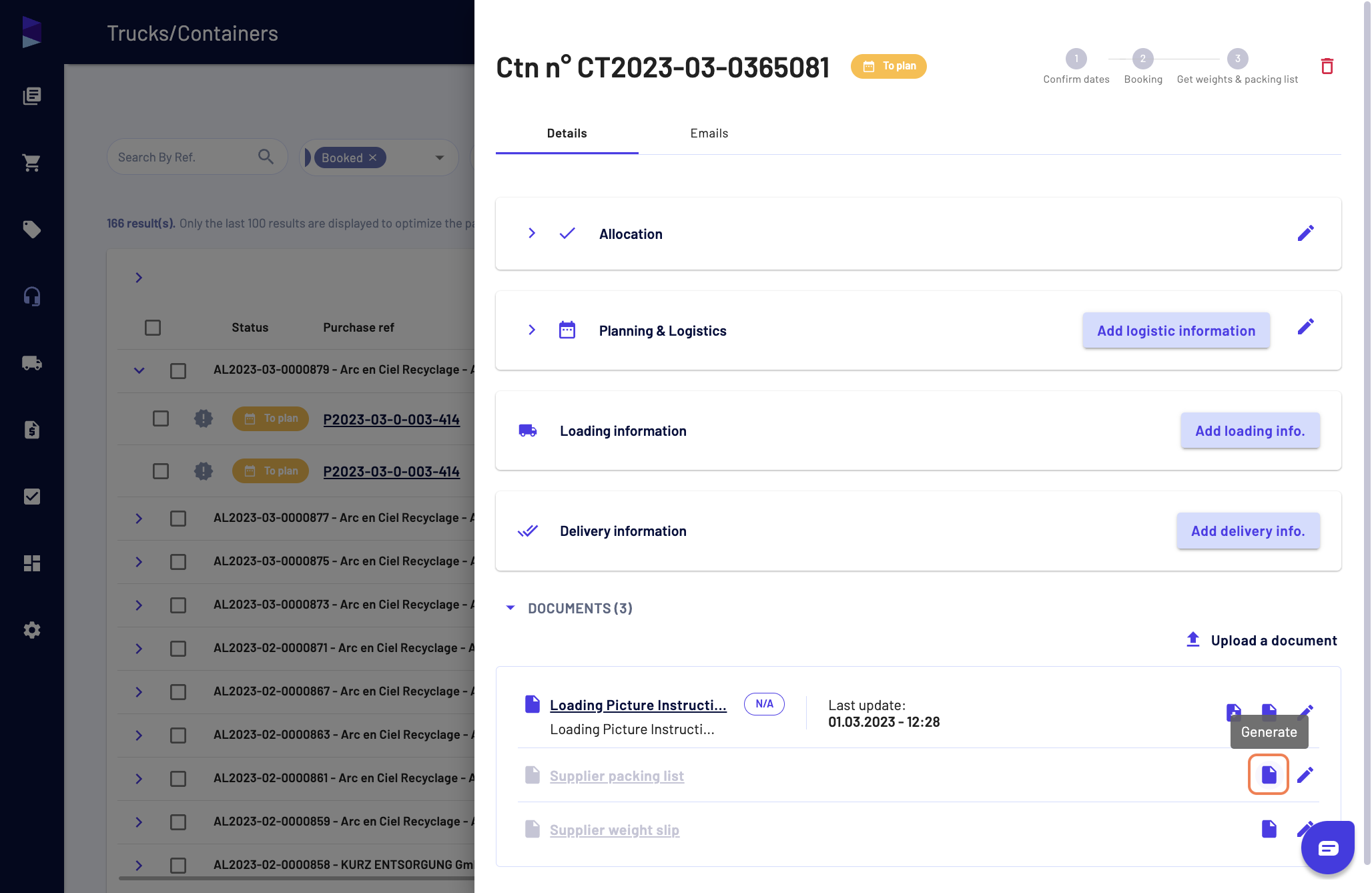Click the Upload a document arrow icon

coord(1193,639)
